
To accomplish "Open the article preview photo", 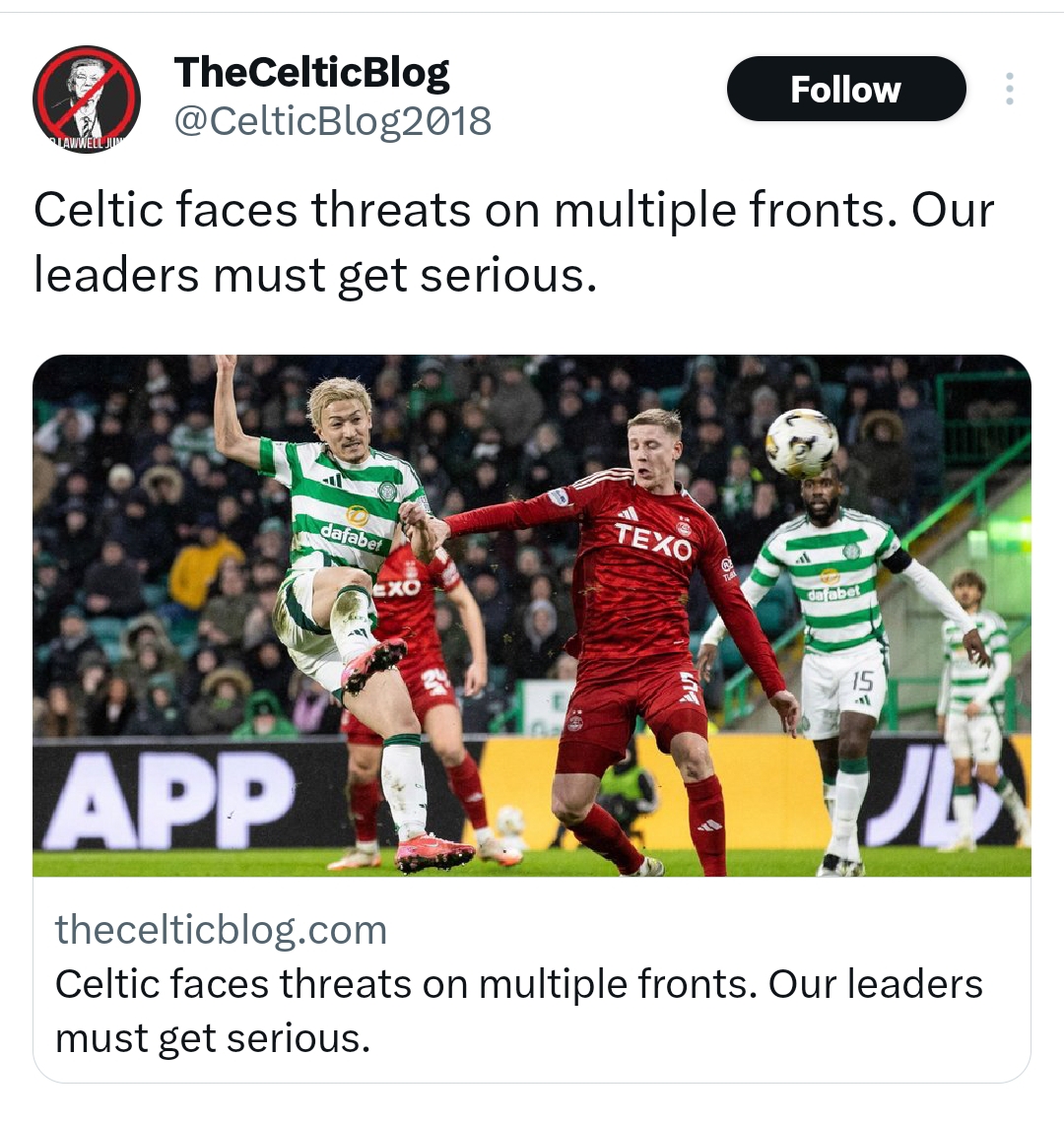I will [x=532, y=616].
